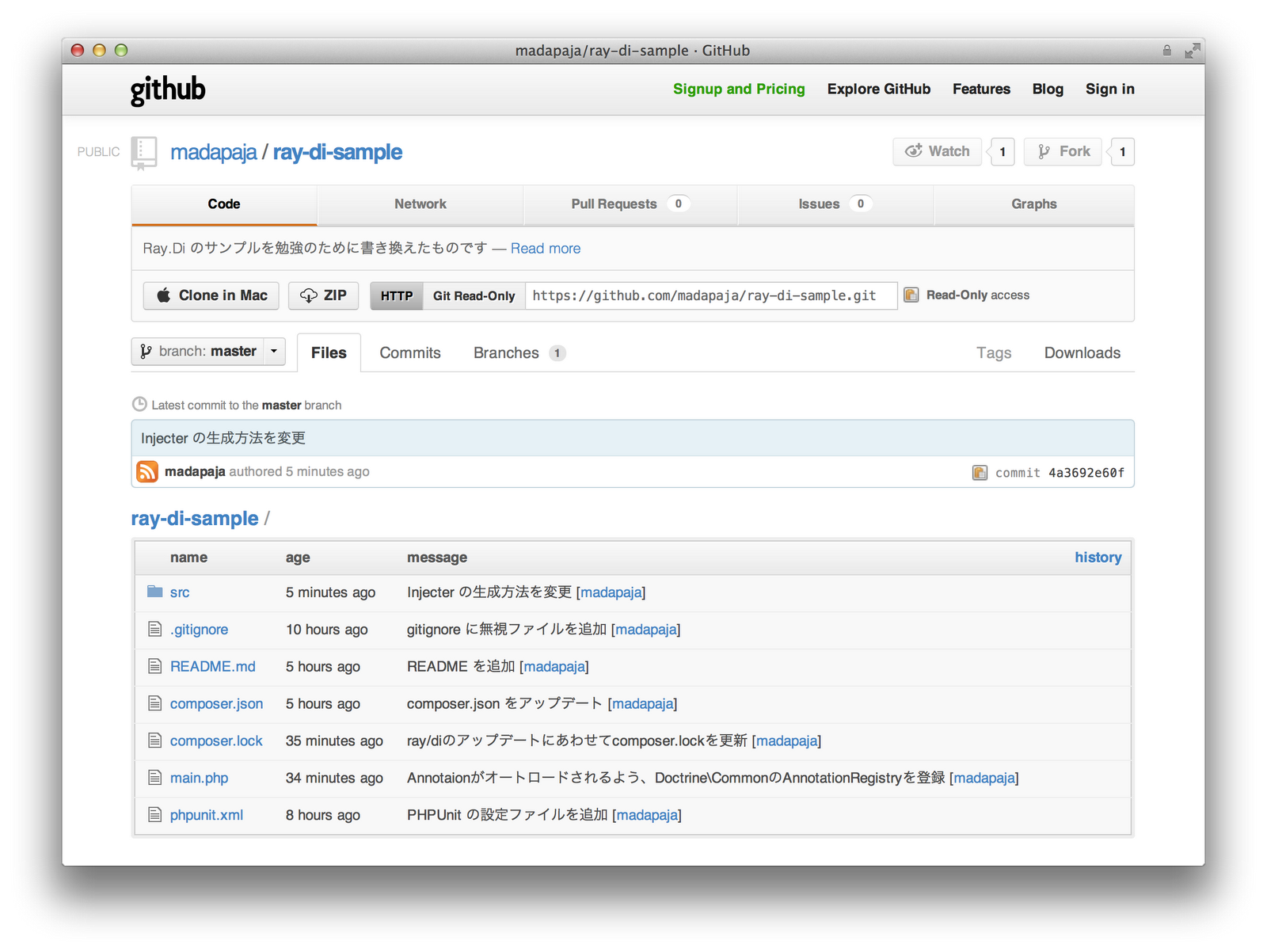
Task: Select the Git Read-Only clone protocol
Action: tap(474, 295)
